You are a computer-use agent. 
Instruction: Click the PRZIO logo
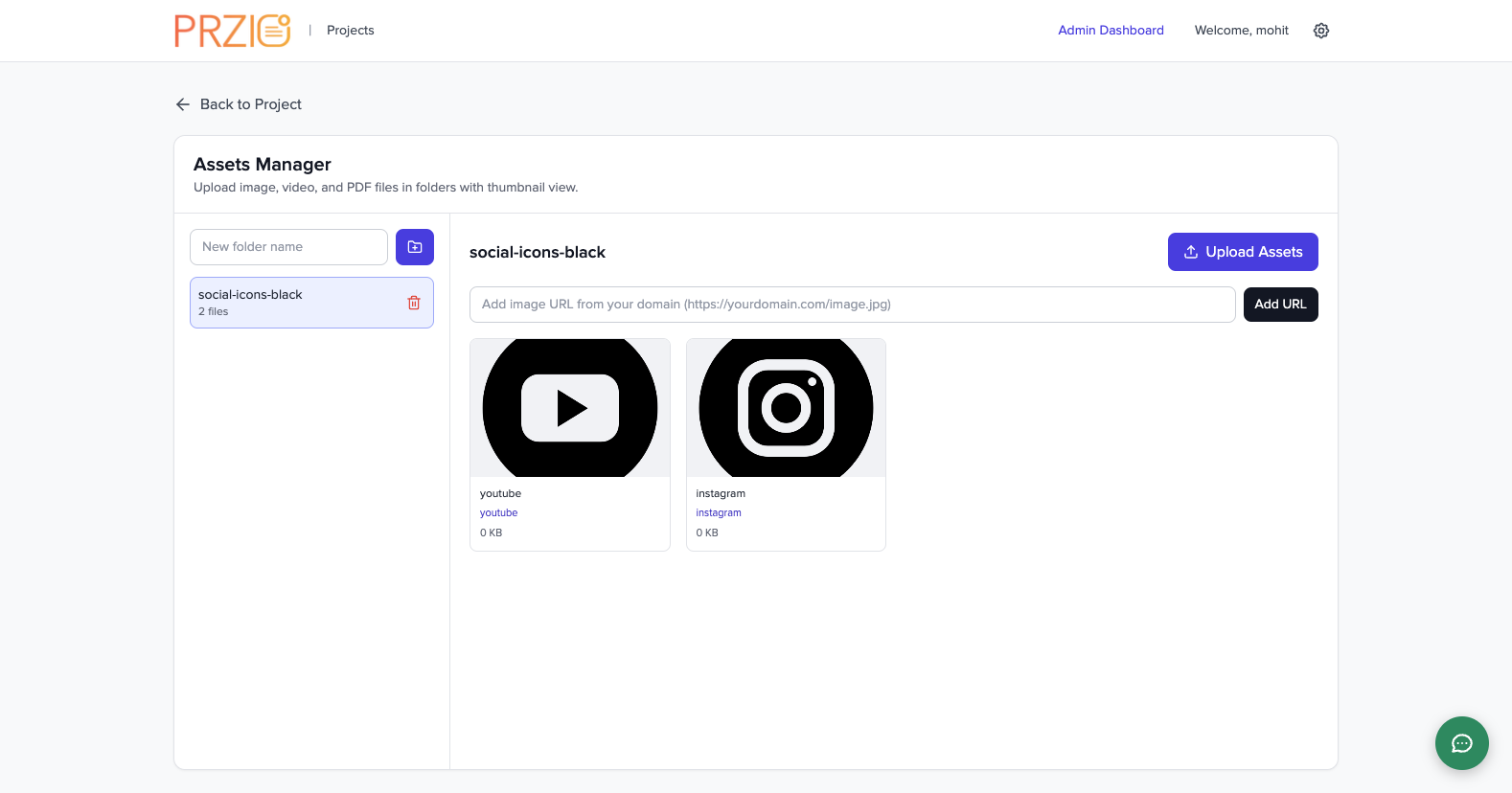[x=233, y=31]
